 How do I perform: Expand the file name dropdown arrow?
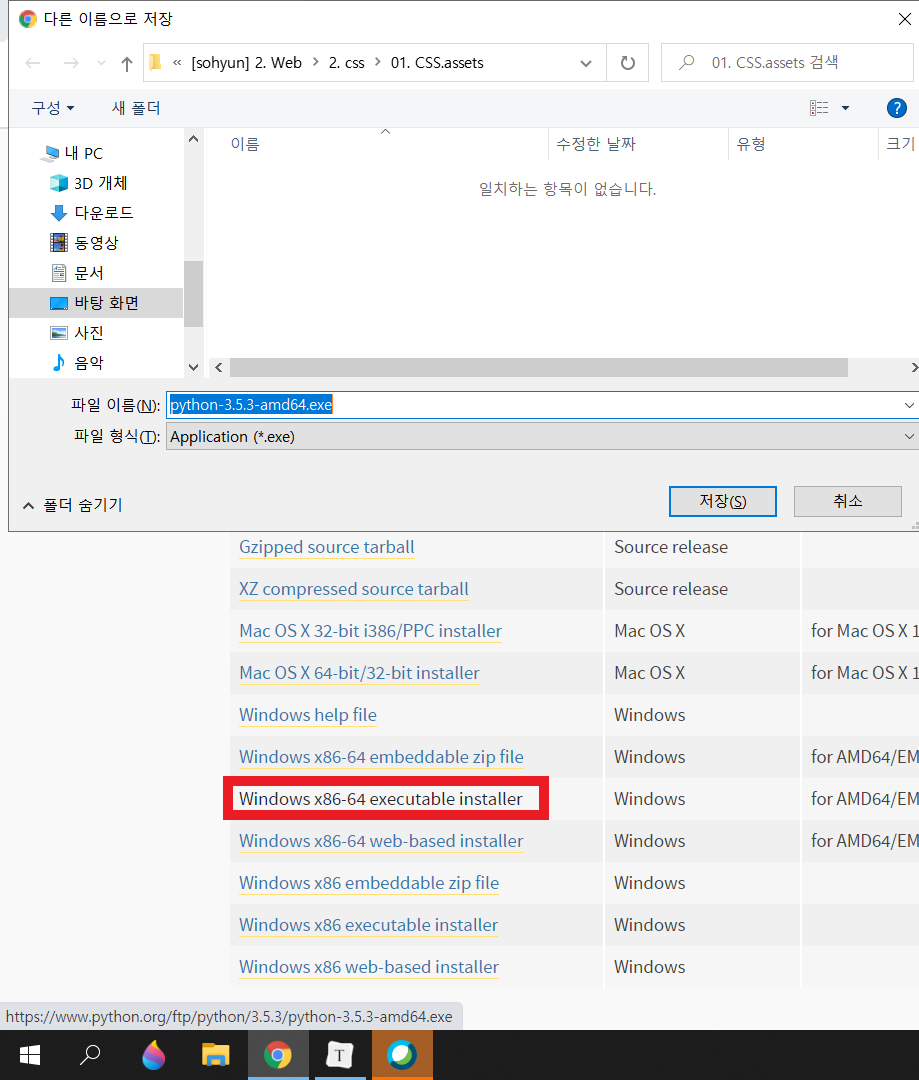(x=909, y=405)
